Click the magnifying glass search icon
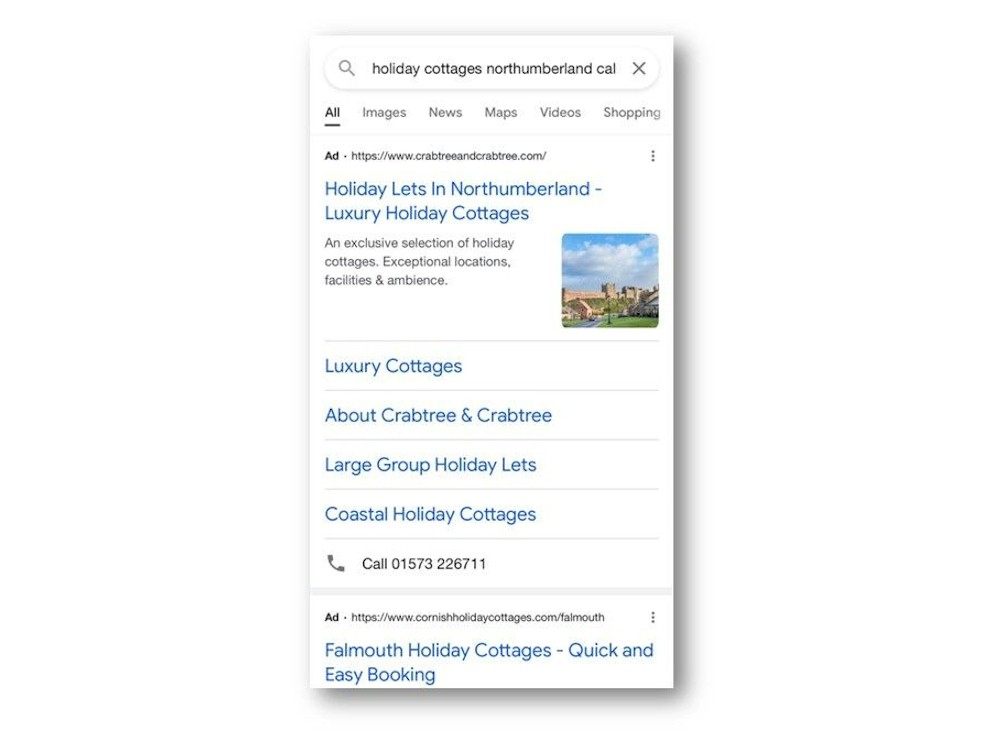Screen dimensions: 1000x746 point(346,68)
